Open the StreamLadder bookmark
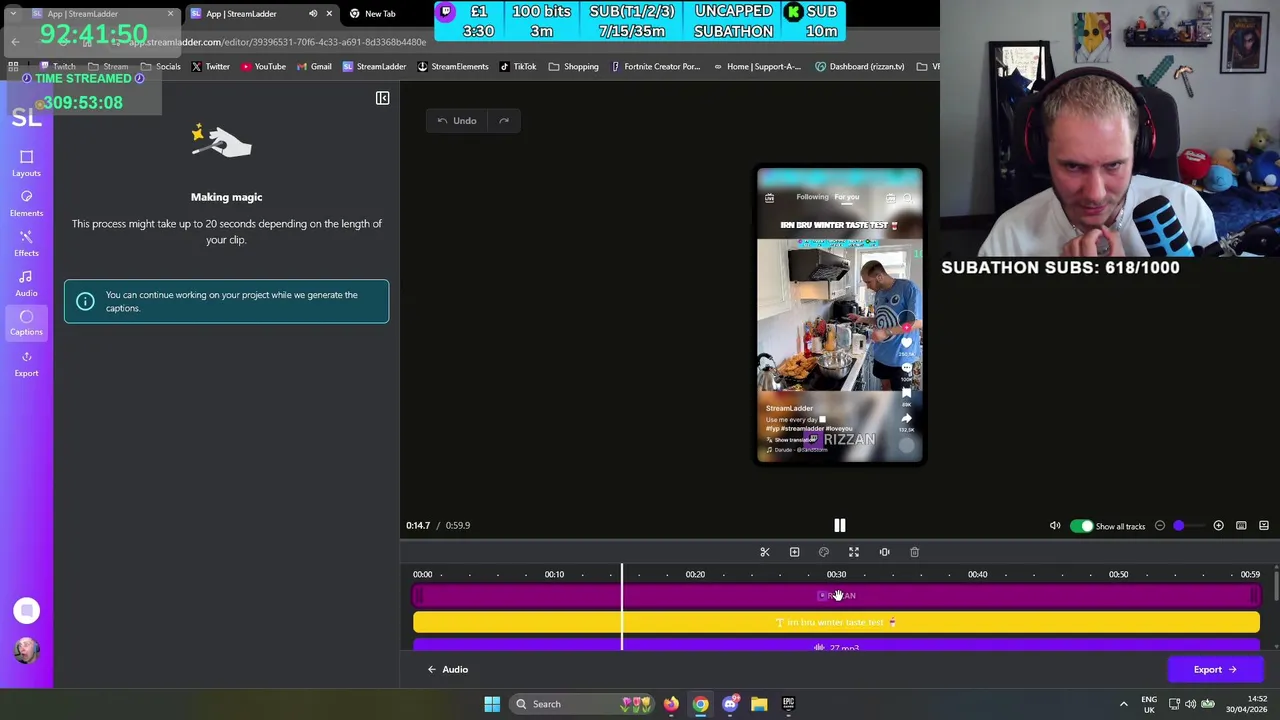1280x720 pixels. click(x=374, y=67)
